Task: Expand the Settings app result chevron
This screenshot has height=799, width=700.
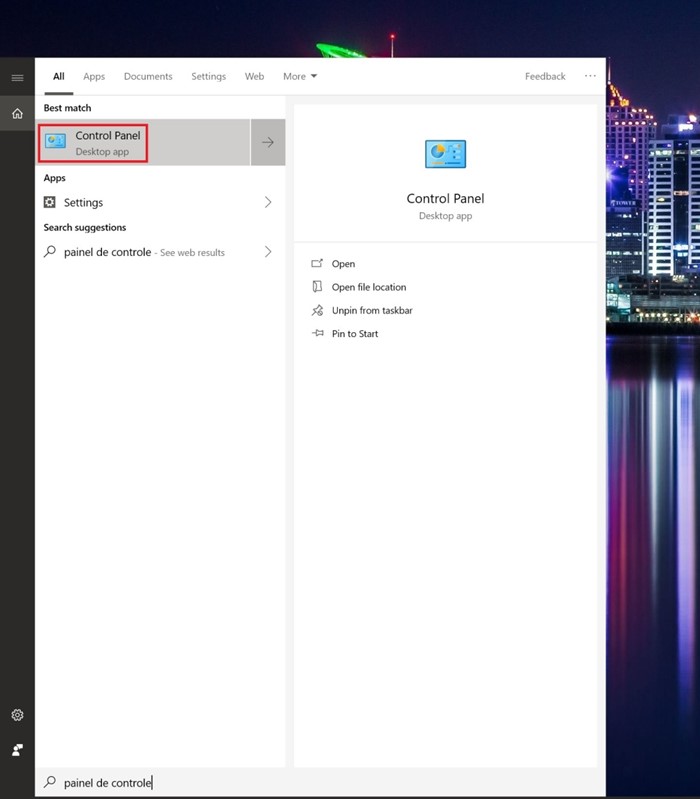Action: click(x=268, y=202)
